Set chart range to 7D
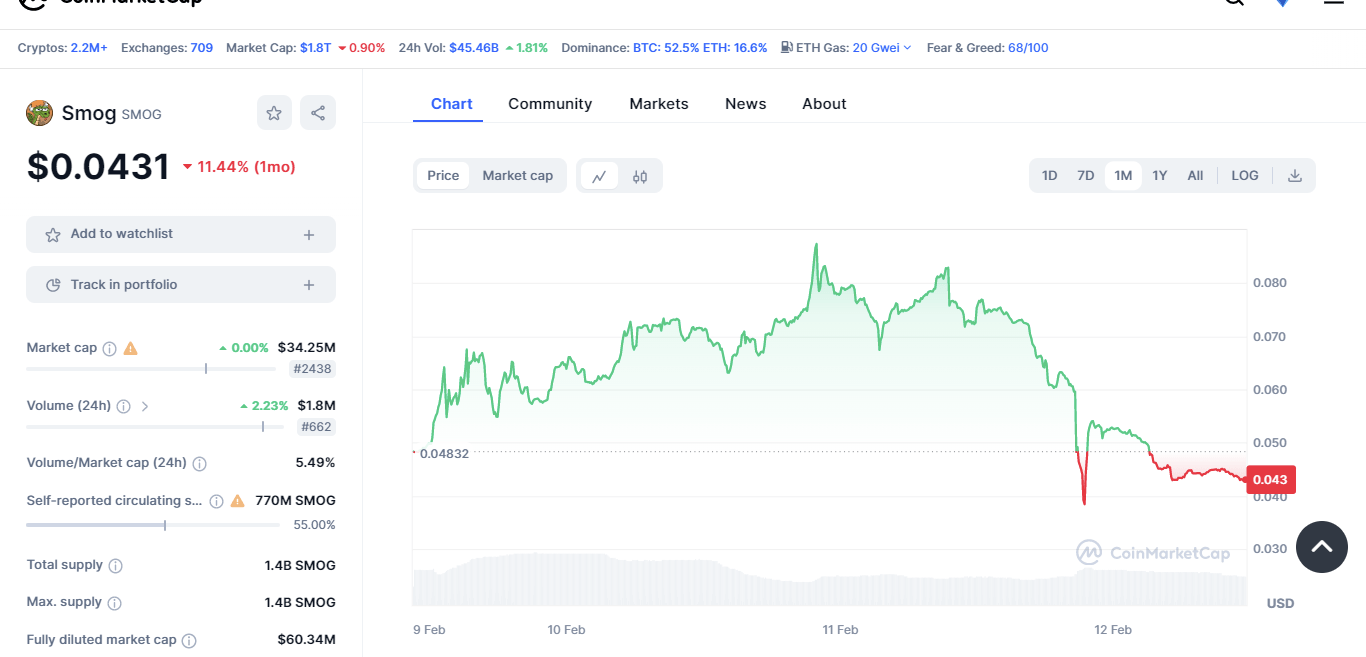This screenshot has width=1366, height=657. pyautogui.click(x=1085, y=176)
